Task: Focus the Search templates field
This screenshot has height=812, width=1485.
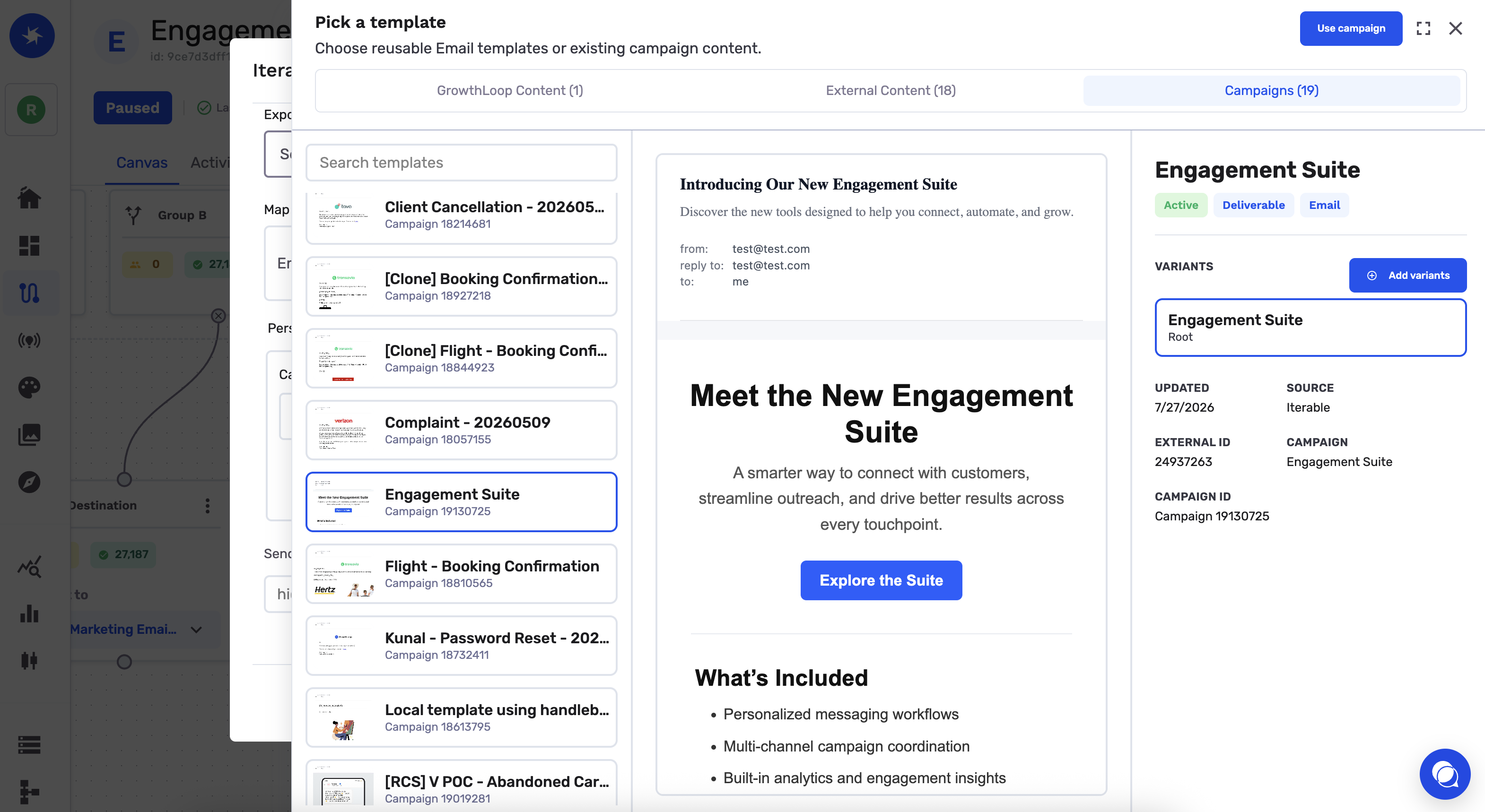Action: (x=461, y=163)
